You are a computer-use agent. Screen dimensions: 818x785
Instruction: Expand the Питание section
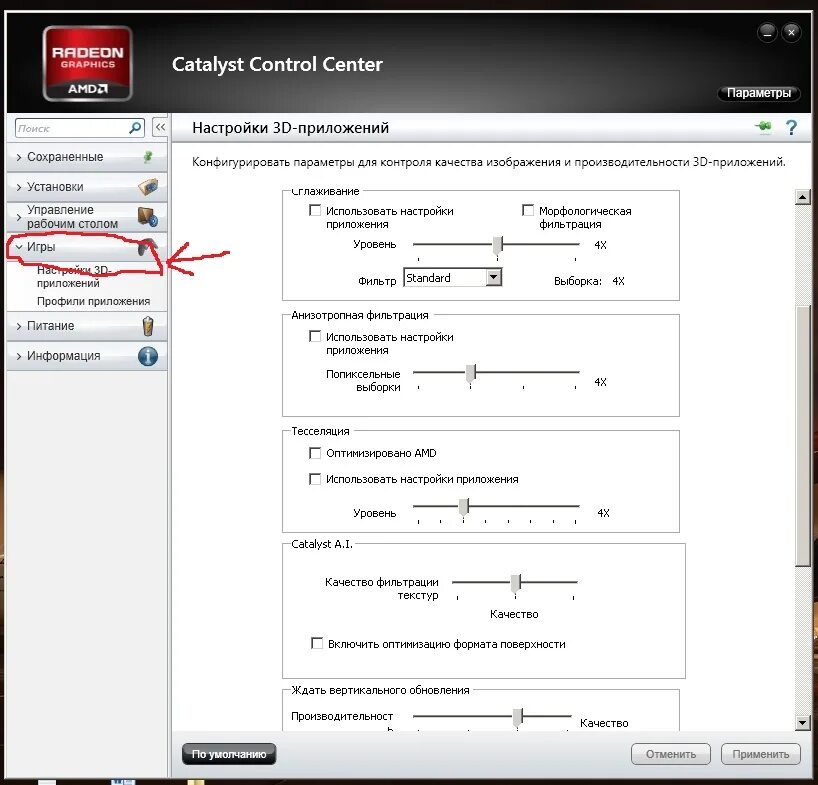pos(87,326)
